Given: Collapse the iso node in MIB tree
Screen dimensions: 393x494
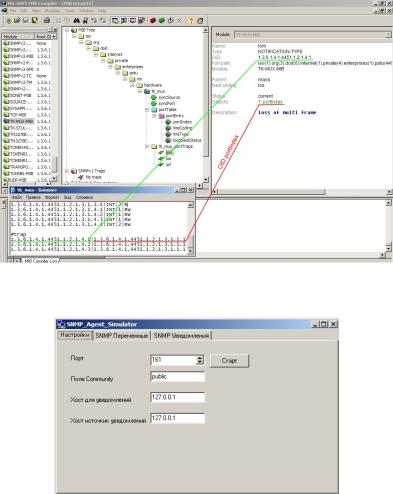Looking at the screenshot, I should (x=74, y=36).
